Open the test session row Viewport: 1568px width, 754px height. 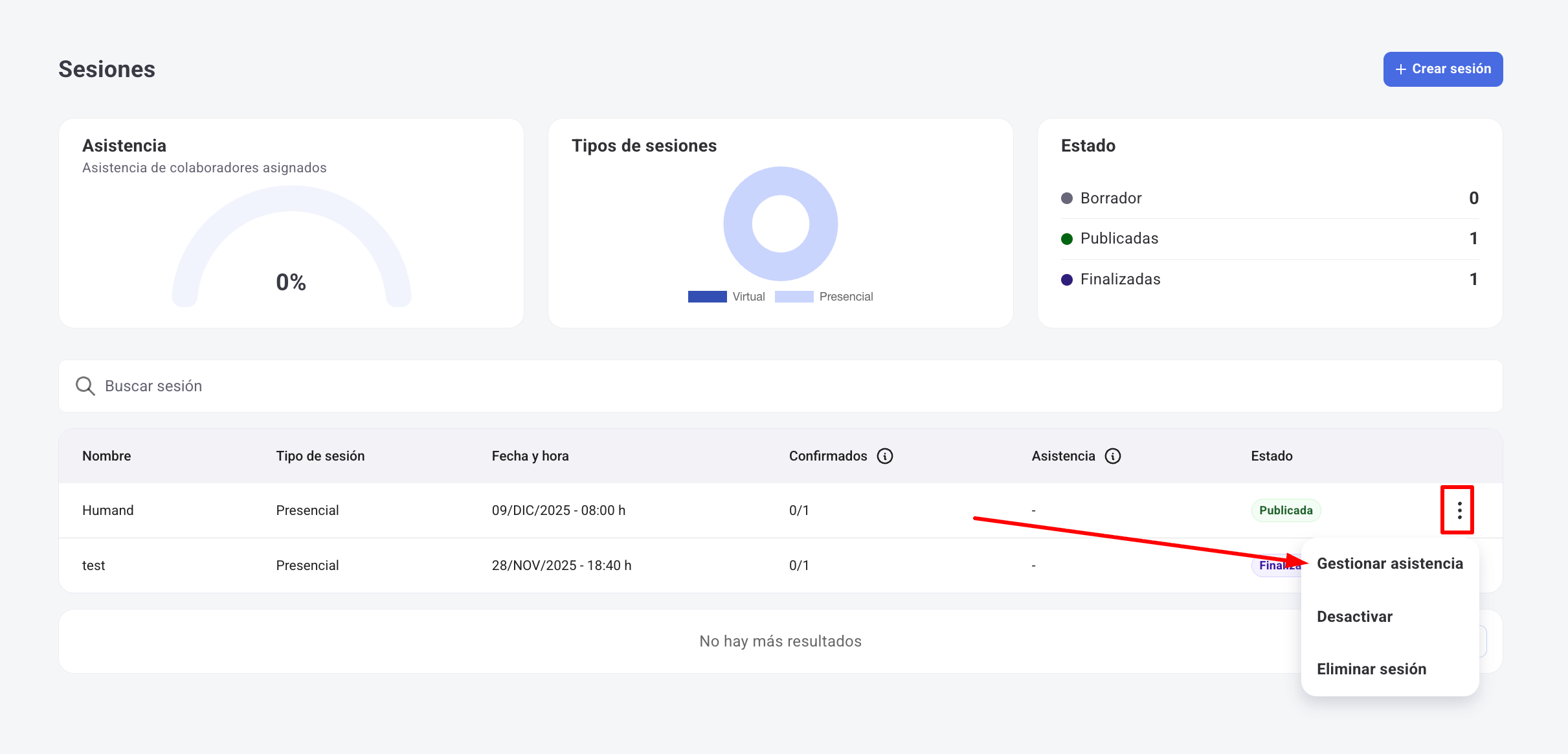point(94,565)
